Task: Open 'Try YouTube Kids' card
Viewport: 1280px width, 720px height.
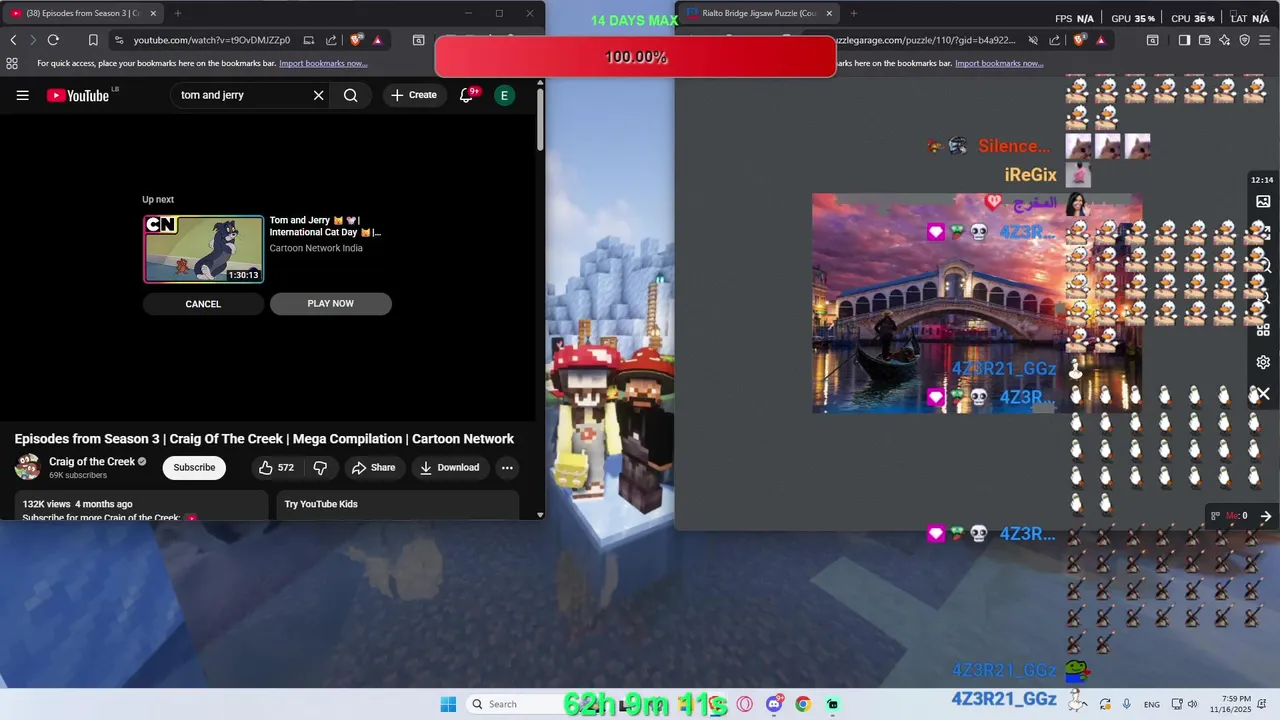Action: 398,504
